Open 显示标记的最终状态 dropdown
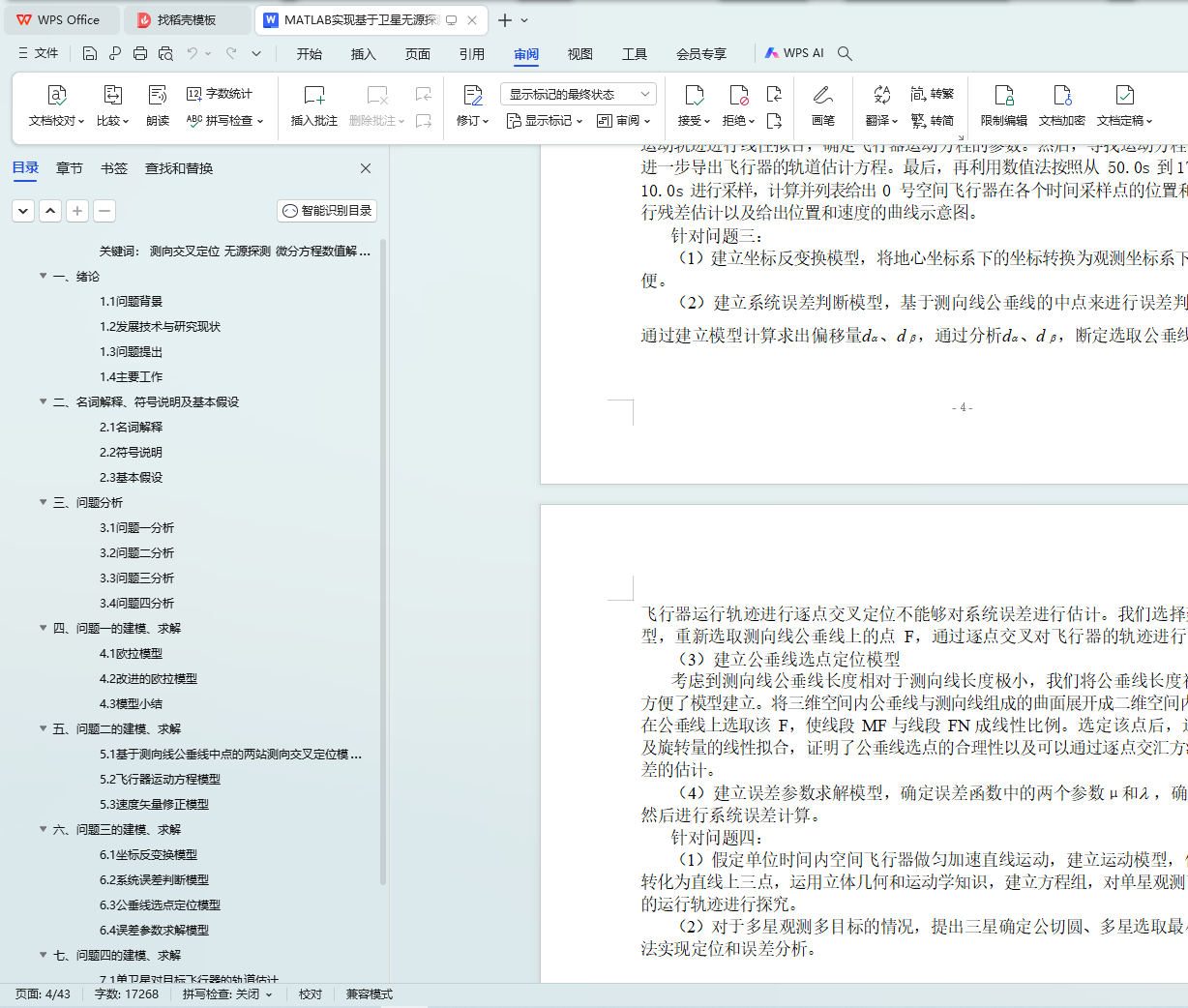1188x1008 pixels. [579, 94]
